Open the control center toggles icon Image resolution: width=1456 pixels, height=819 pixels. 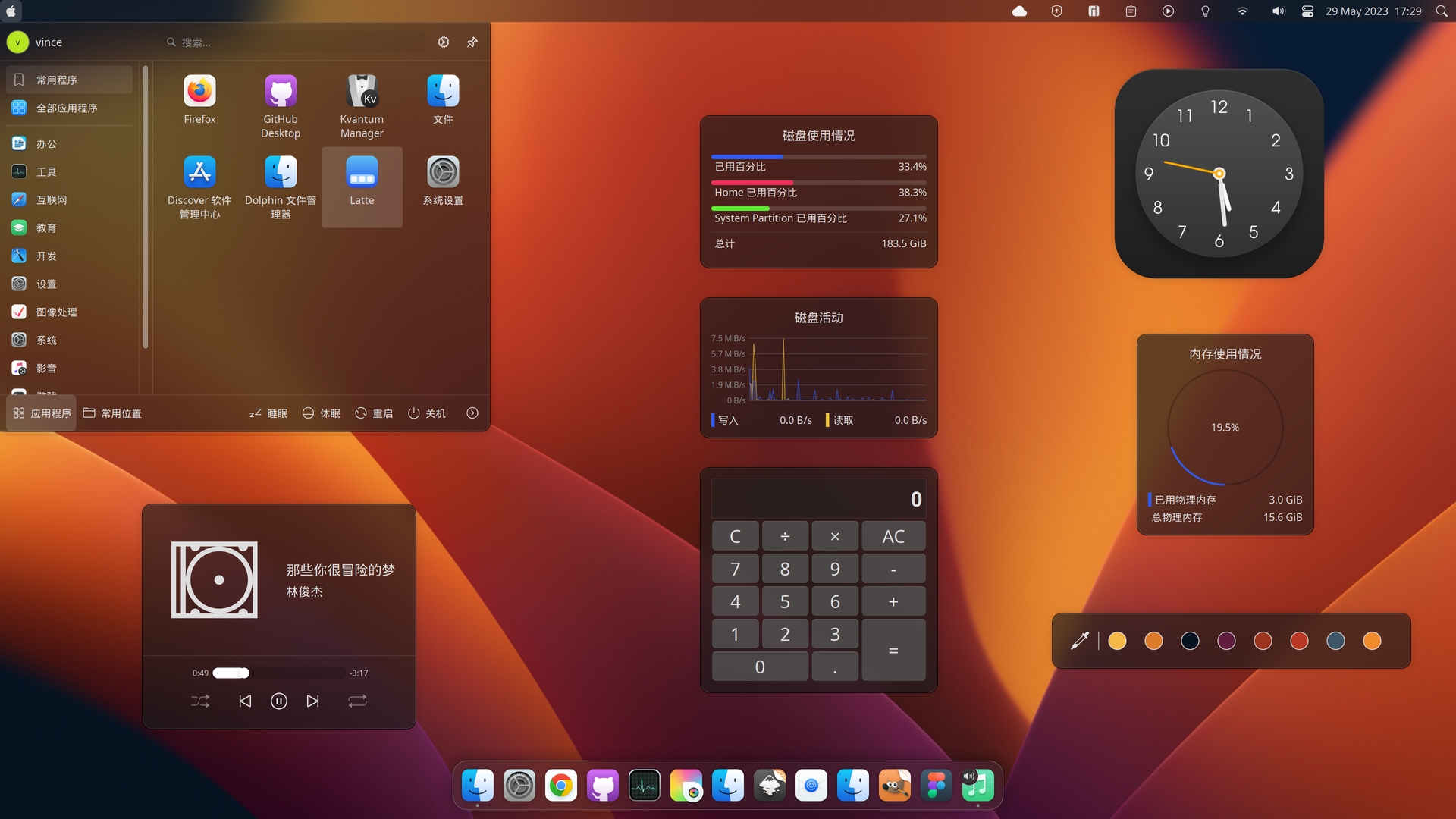1307,11
